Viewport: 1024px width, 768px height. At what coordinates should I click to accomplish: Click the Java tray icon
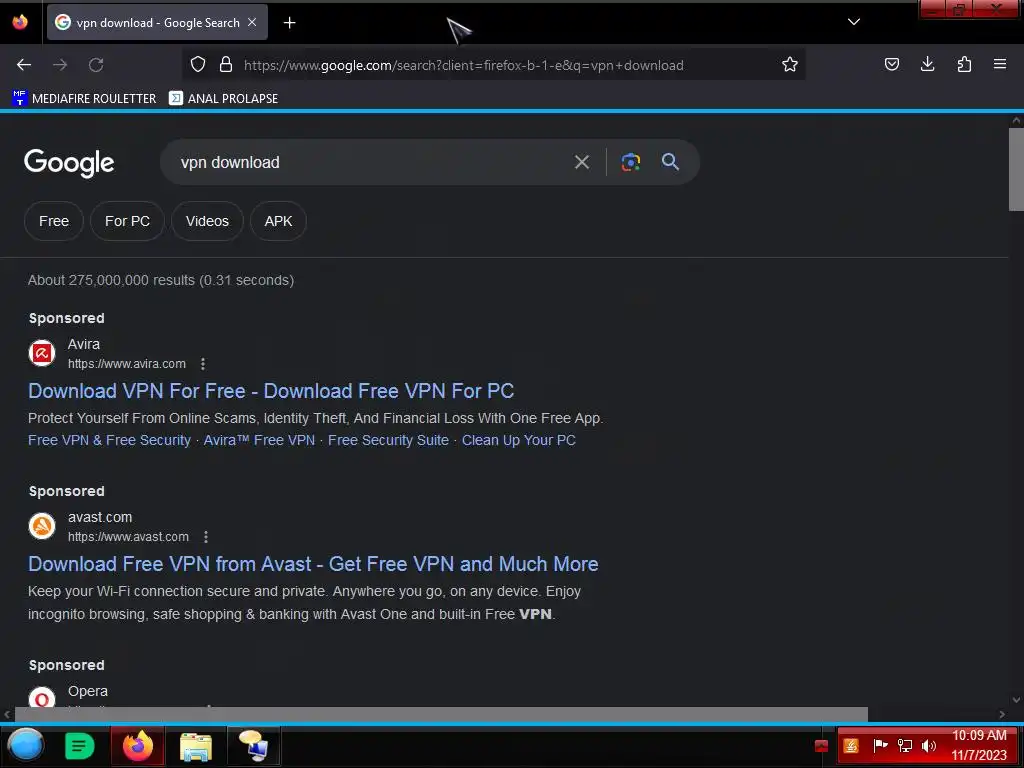pos(851,746)
